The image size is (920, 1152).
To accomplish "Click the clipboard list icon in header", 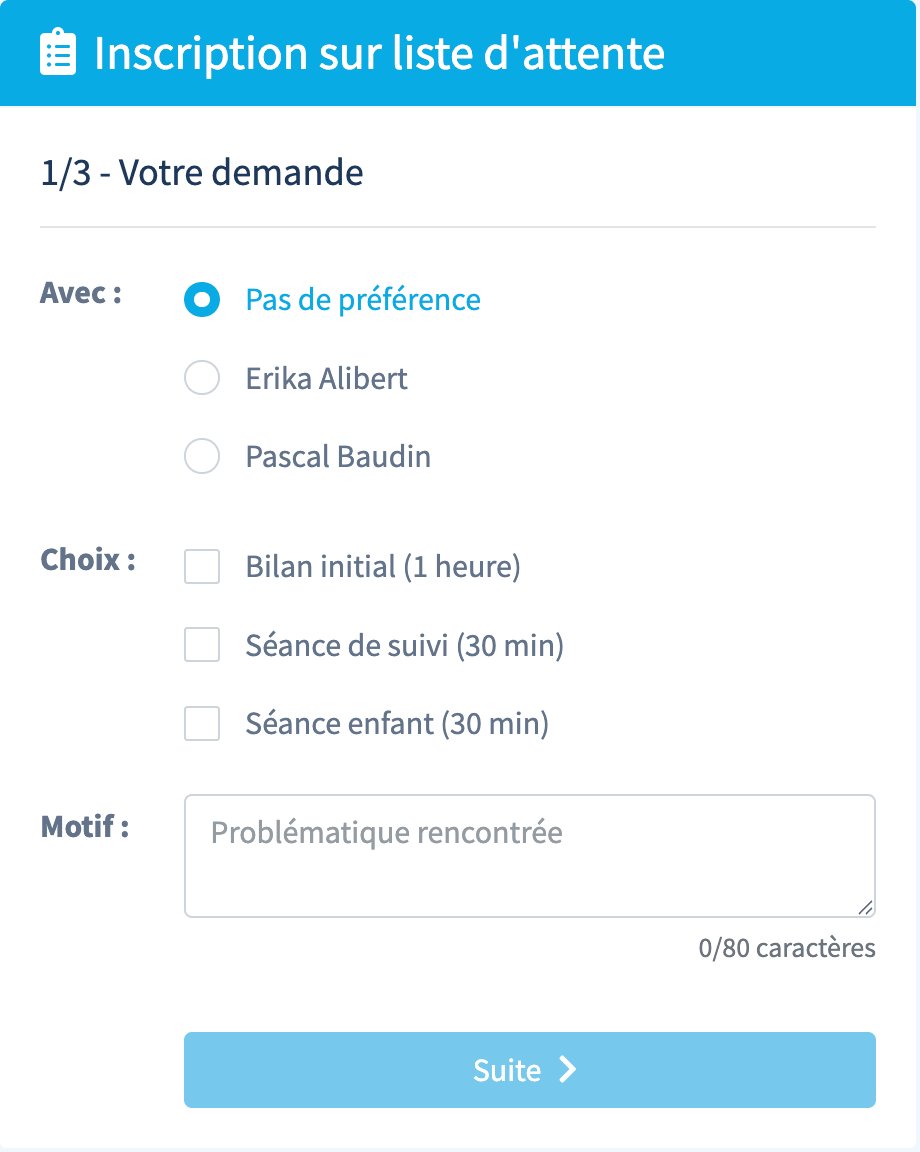I will pos(58,53).
